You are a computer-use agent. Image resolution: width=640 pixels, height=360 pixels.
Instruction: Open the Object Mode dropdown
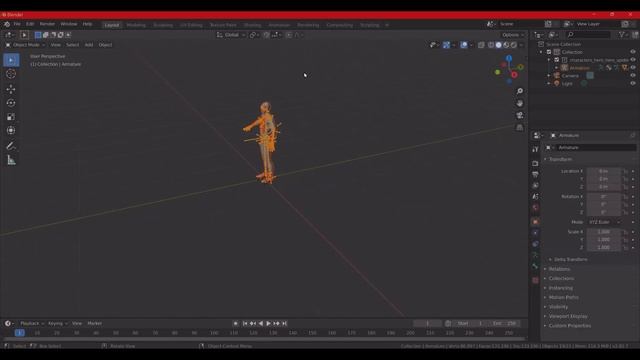[25, 45]
